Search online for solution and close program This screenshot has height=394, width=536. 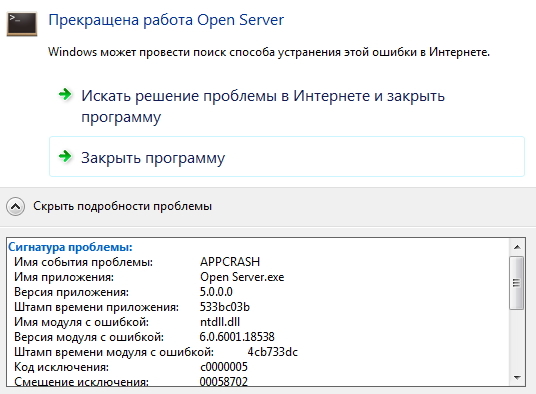pos(263,106)
